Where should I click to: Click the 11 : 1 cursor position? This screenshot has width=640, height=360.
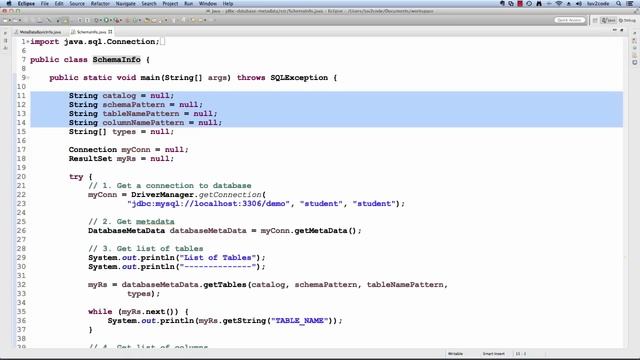pos(520,354)
